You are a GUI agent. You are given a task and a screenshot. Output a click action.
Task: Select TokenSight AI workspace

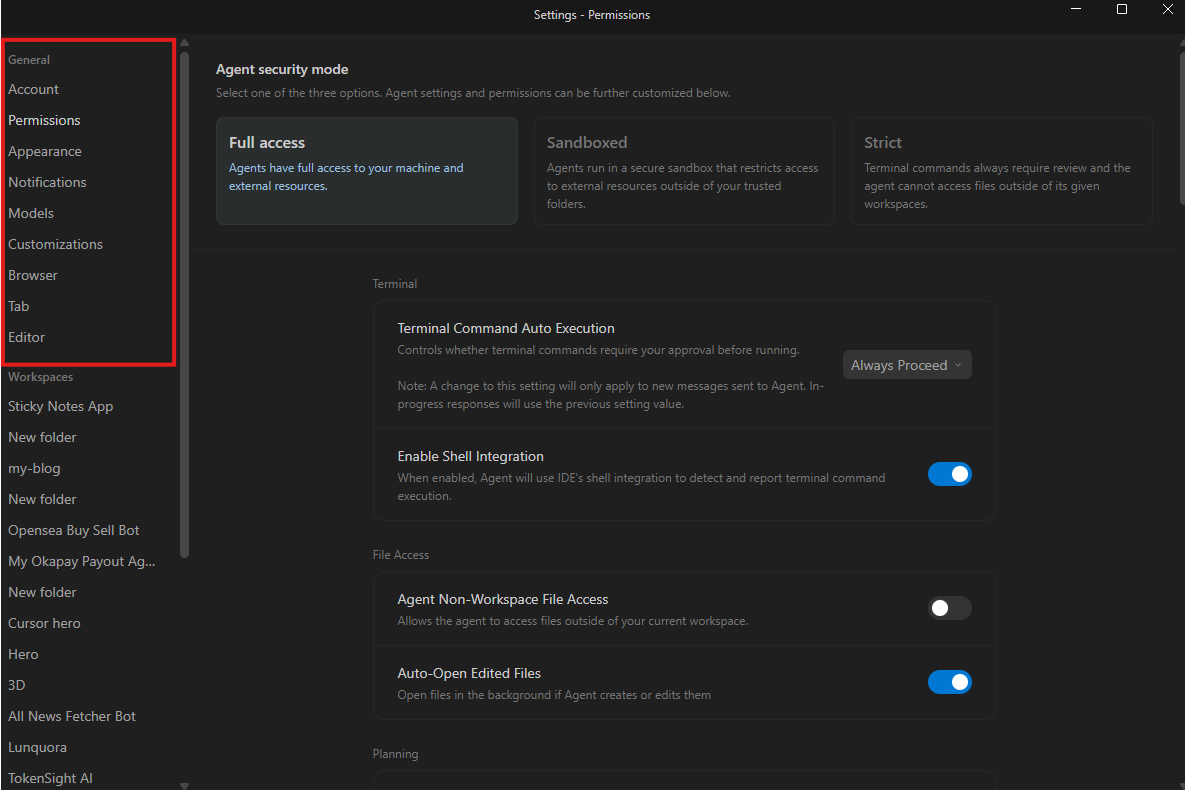50,779
